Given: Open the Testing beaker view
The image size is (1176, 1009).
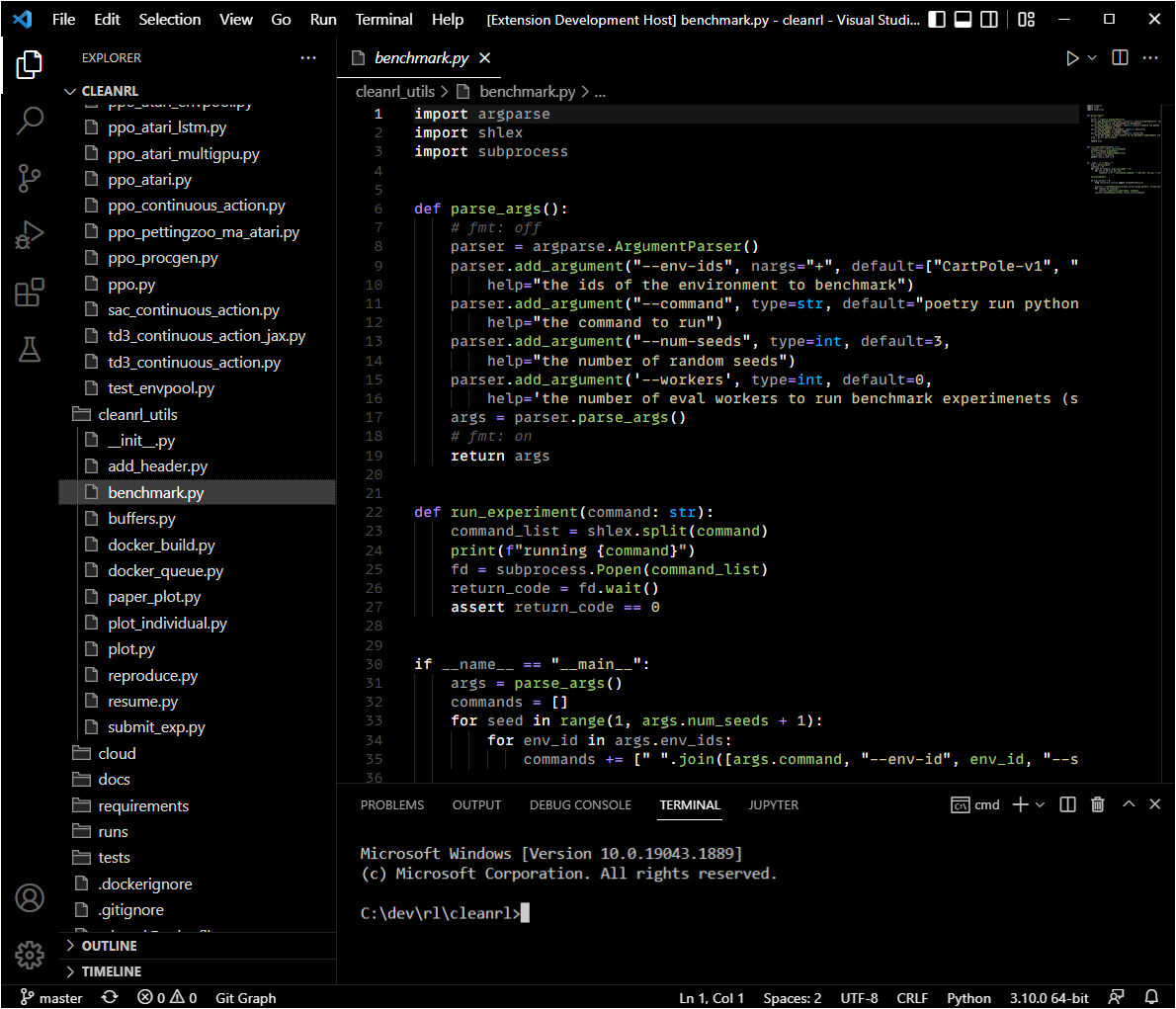Looking at the screenshot, I should pos(30,350).
